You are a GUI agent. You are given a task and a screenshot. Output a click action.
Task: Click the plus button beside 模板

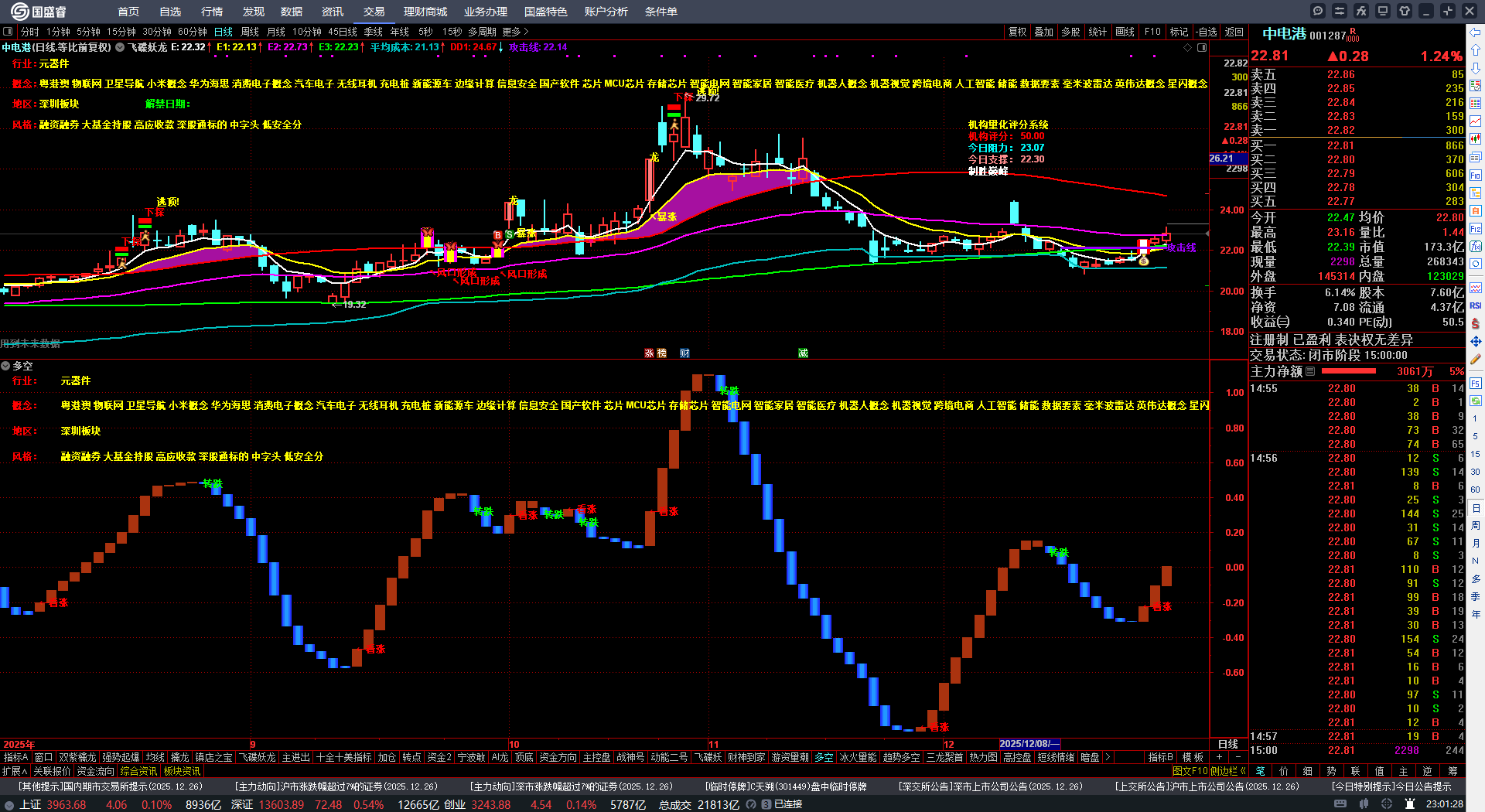coord(1220,757)
